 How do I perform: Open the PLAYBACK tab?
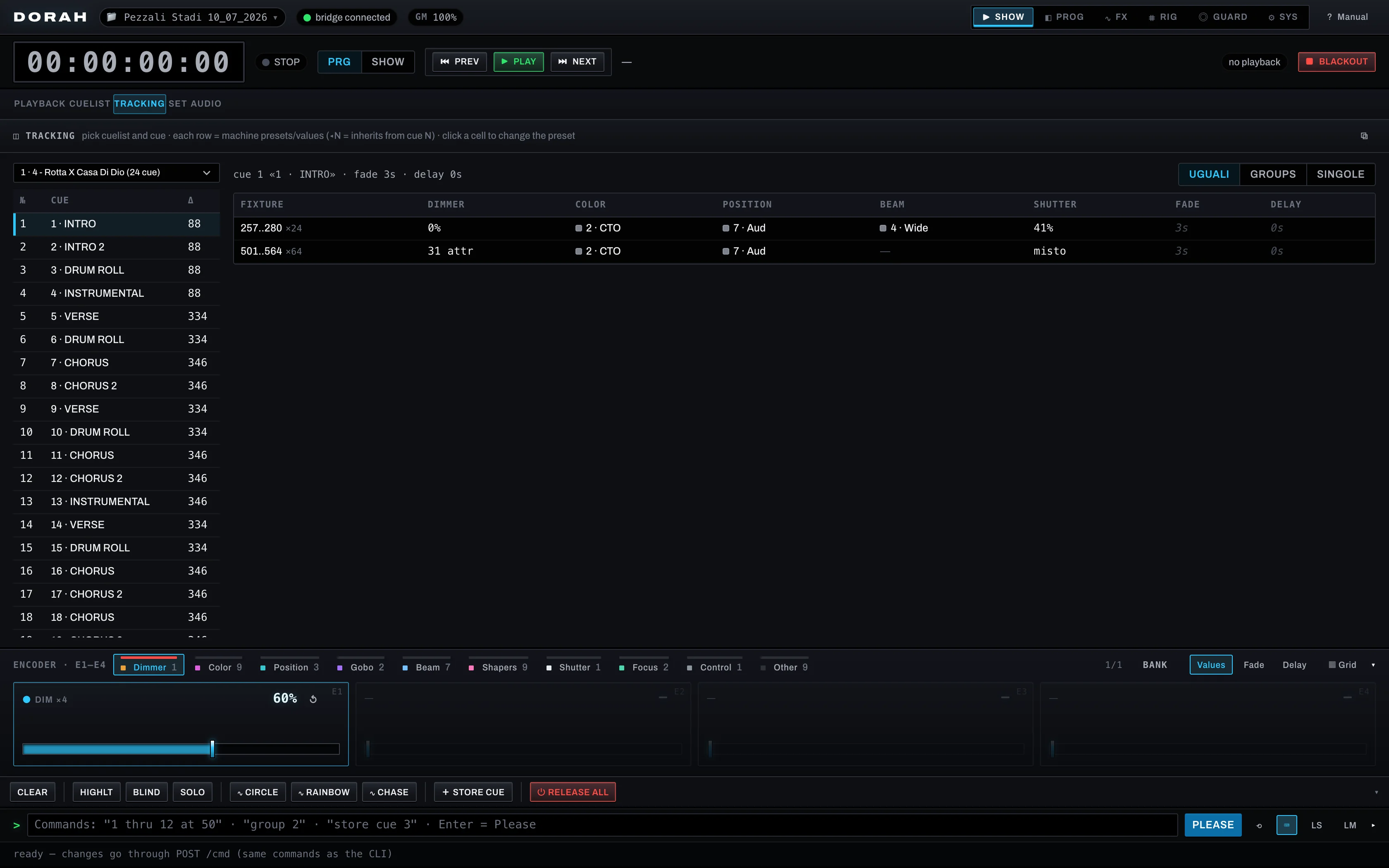[x=40, y=104]
